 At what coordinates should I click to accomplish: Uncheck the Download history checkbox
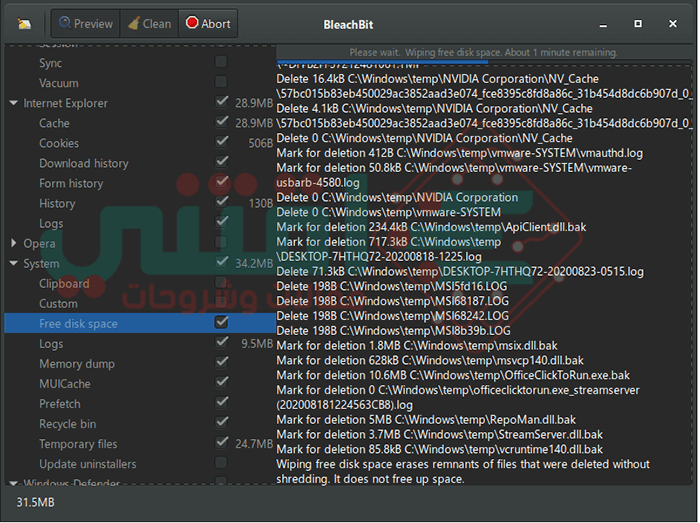[x=221, y=162]
